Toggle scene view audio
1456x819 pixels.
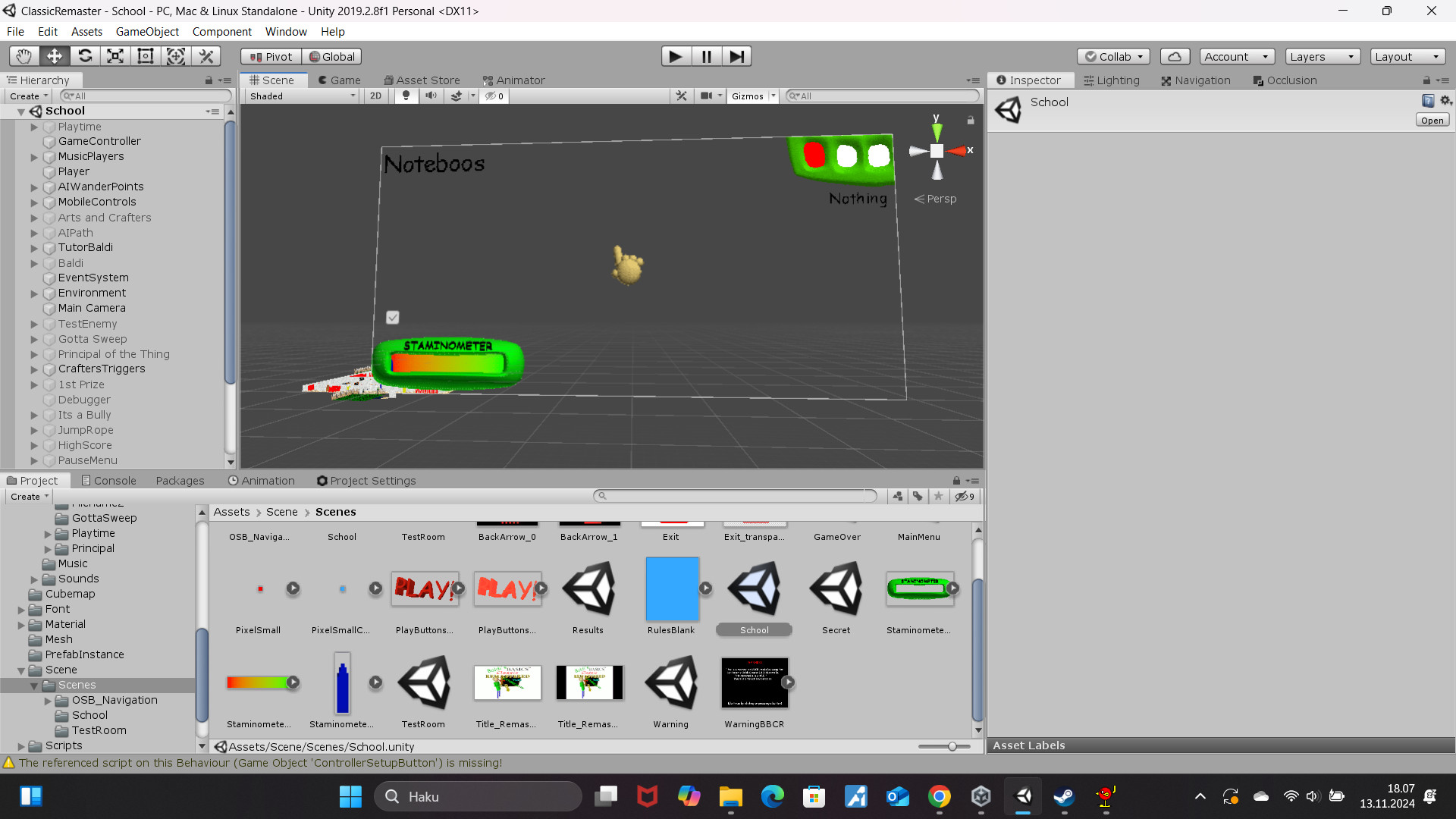tap(431, 96)
